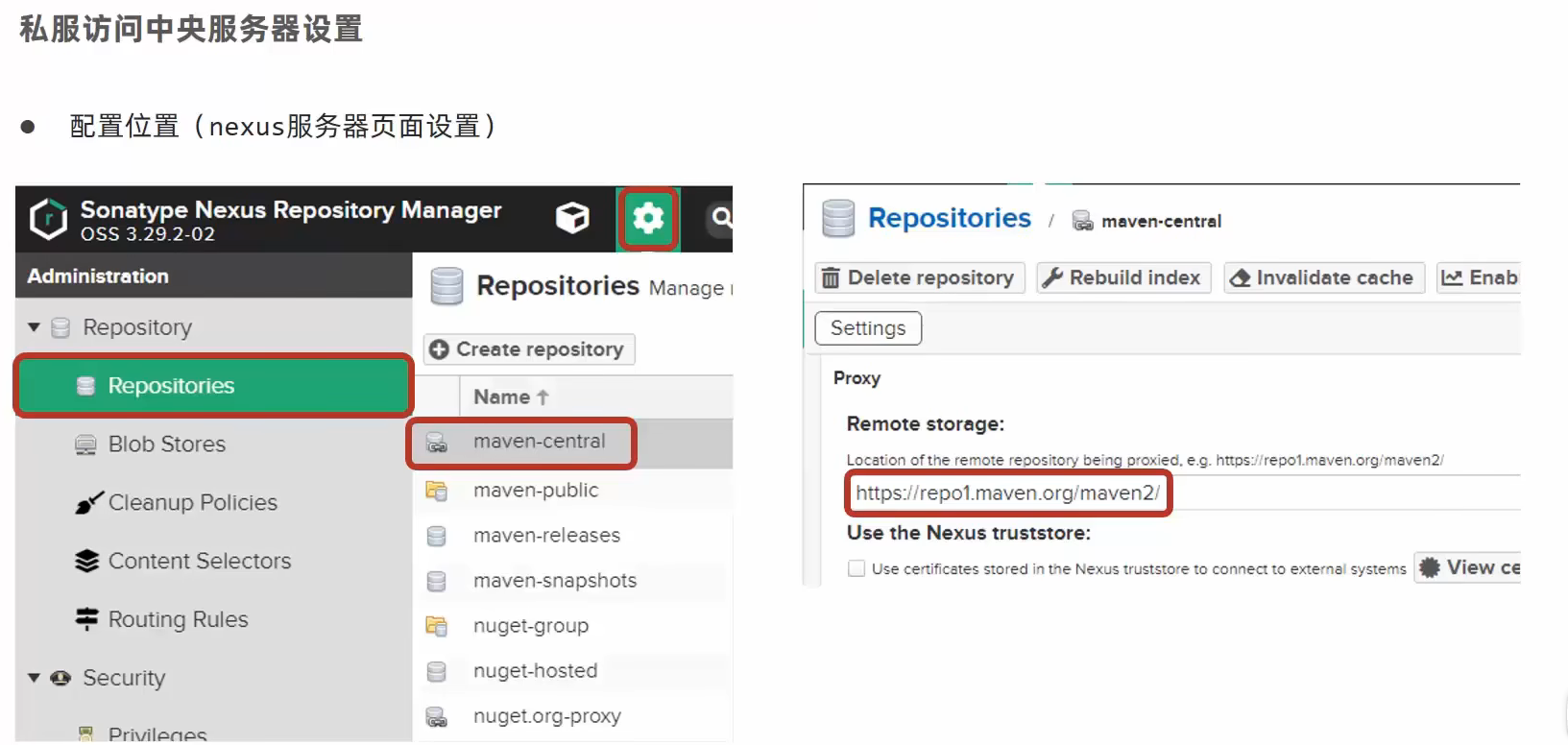Switch to the Settings tab

click(868, 328)
